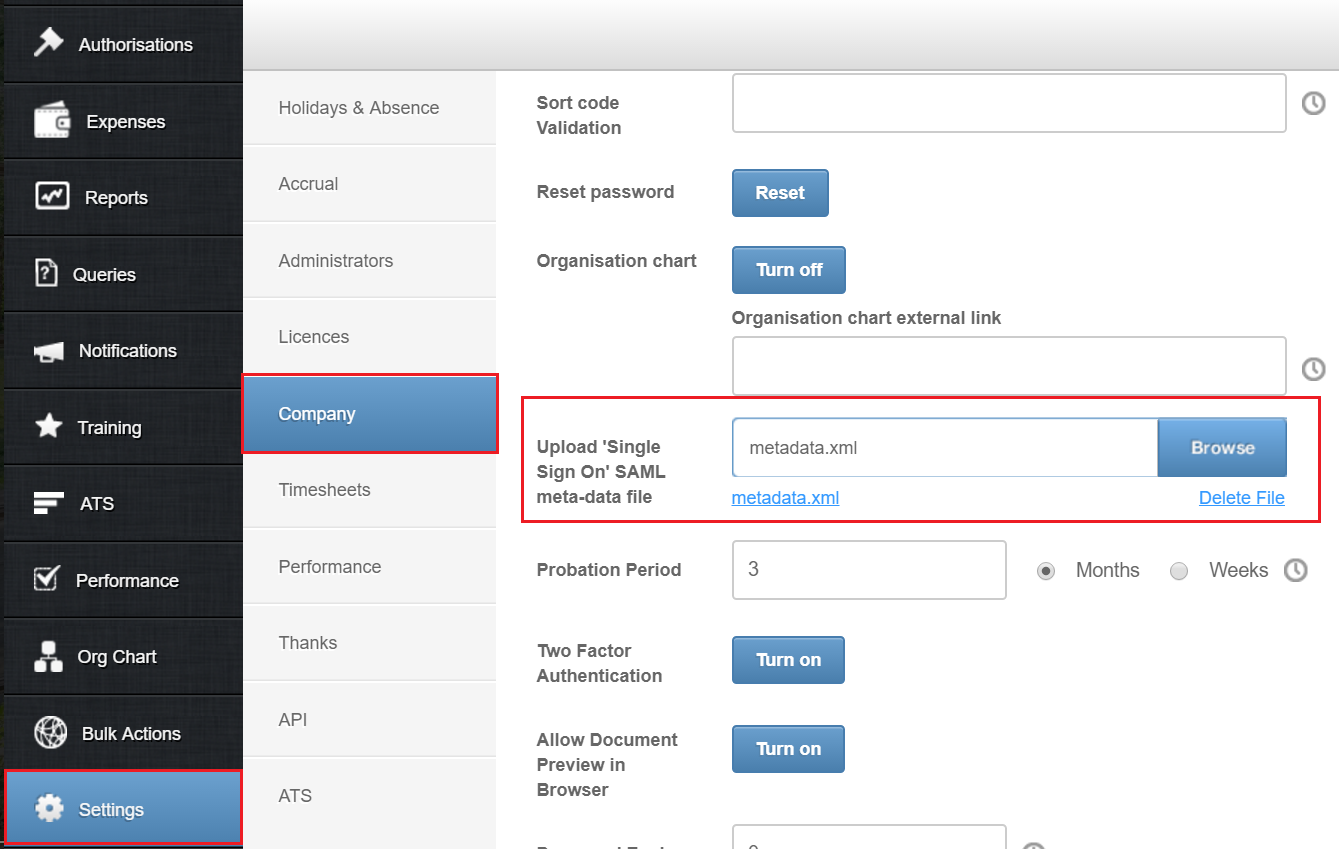Switch to the Timesheets settings tab
This screenshot has width=1339, height=849.
coord(325,490)
